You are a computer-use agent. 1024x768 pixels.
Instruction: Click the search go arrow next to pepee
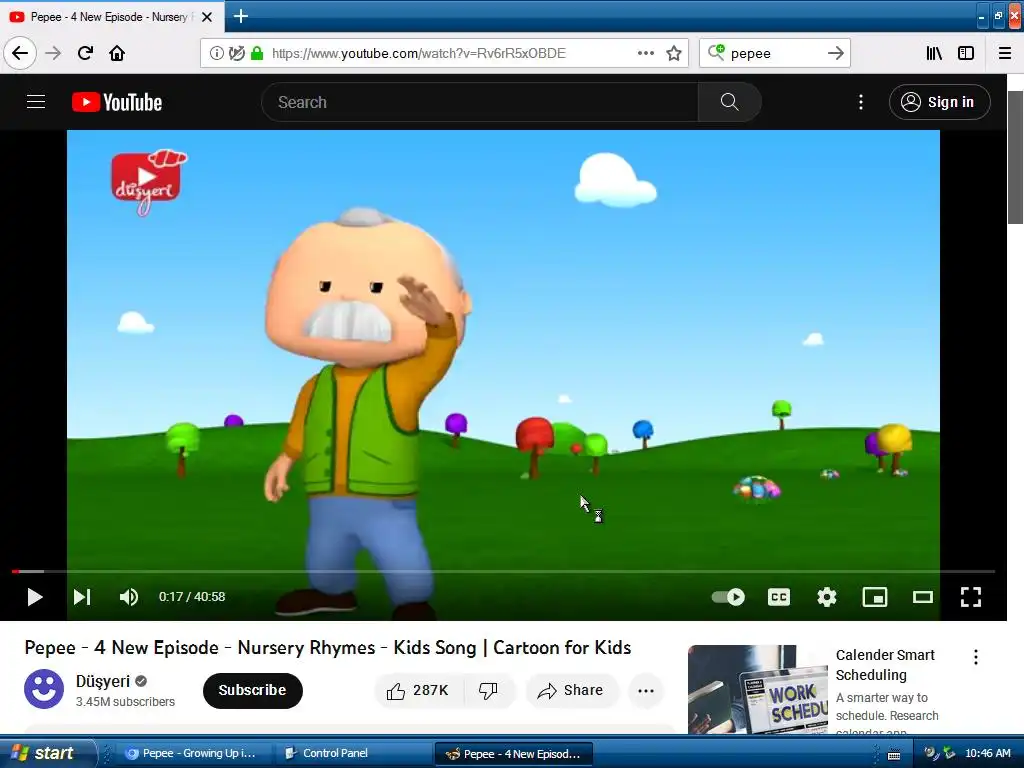(x=835, y=53)
